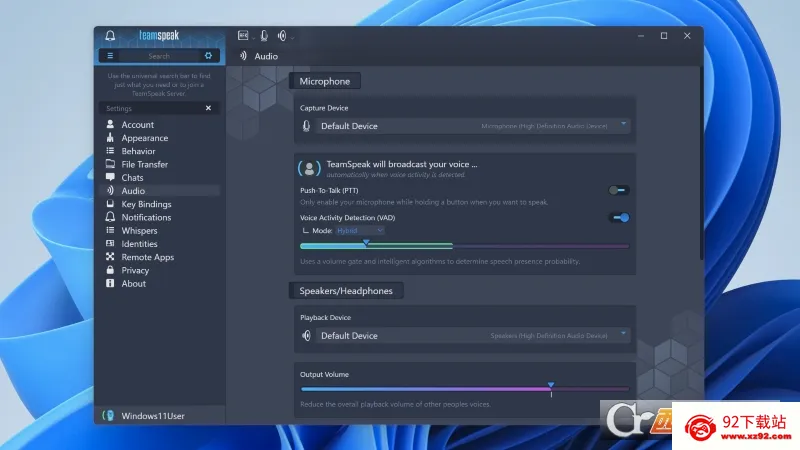This screenshot has height=450, width=800.
Task: Click the Speakers/Headphones section header
Action: [x=346, y=290]
